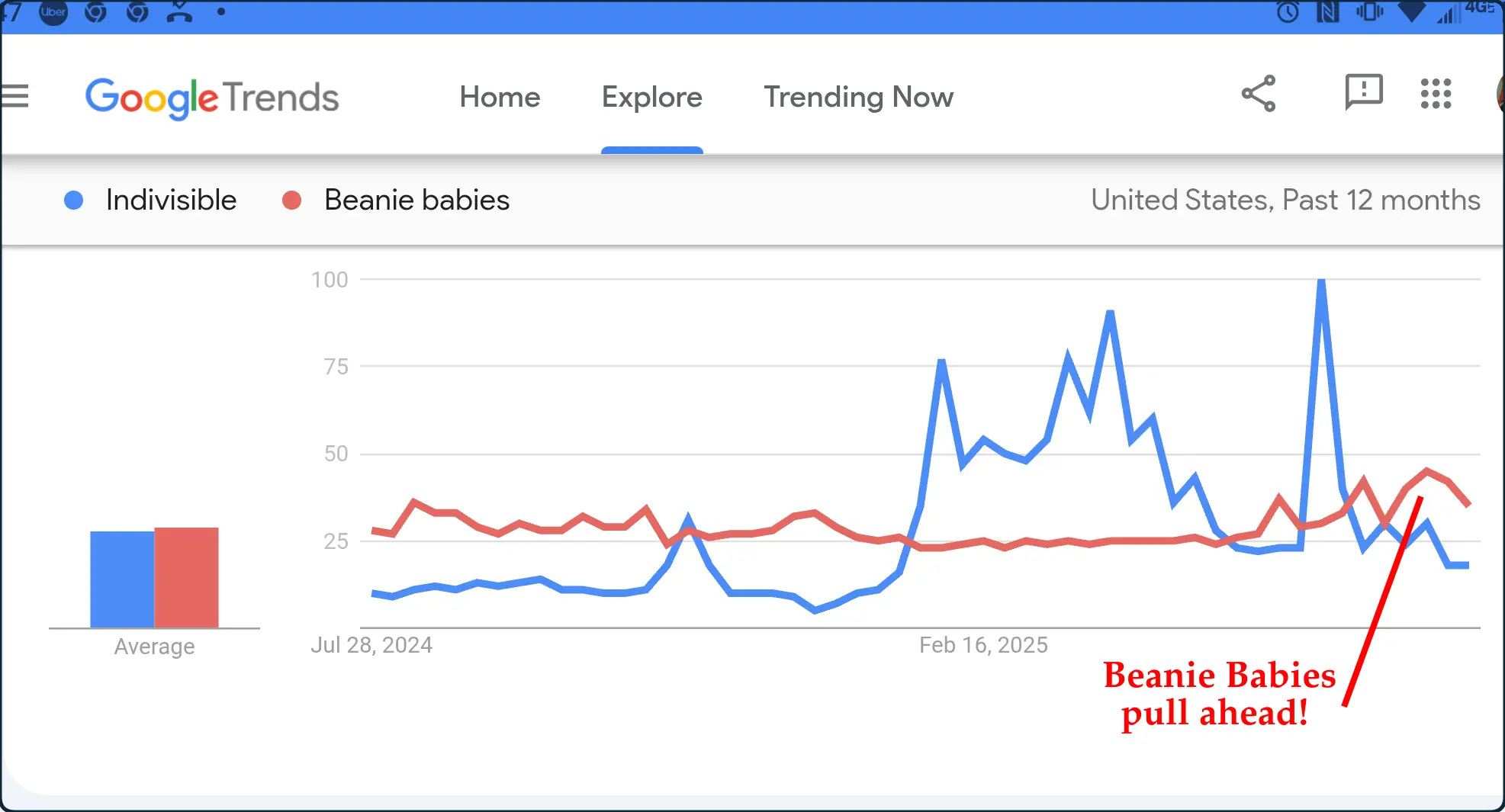1505x812 pixels.
Task: Select the Beanie babies search term
Action: tap(416, 200)
